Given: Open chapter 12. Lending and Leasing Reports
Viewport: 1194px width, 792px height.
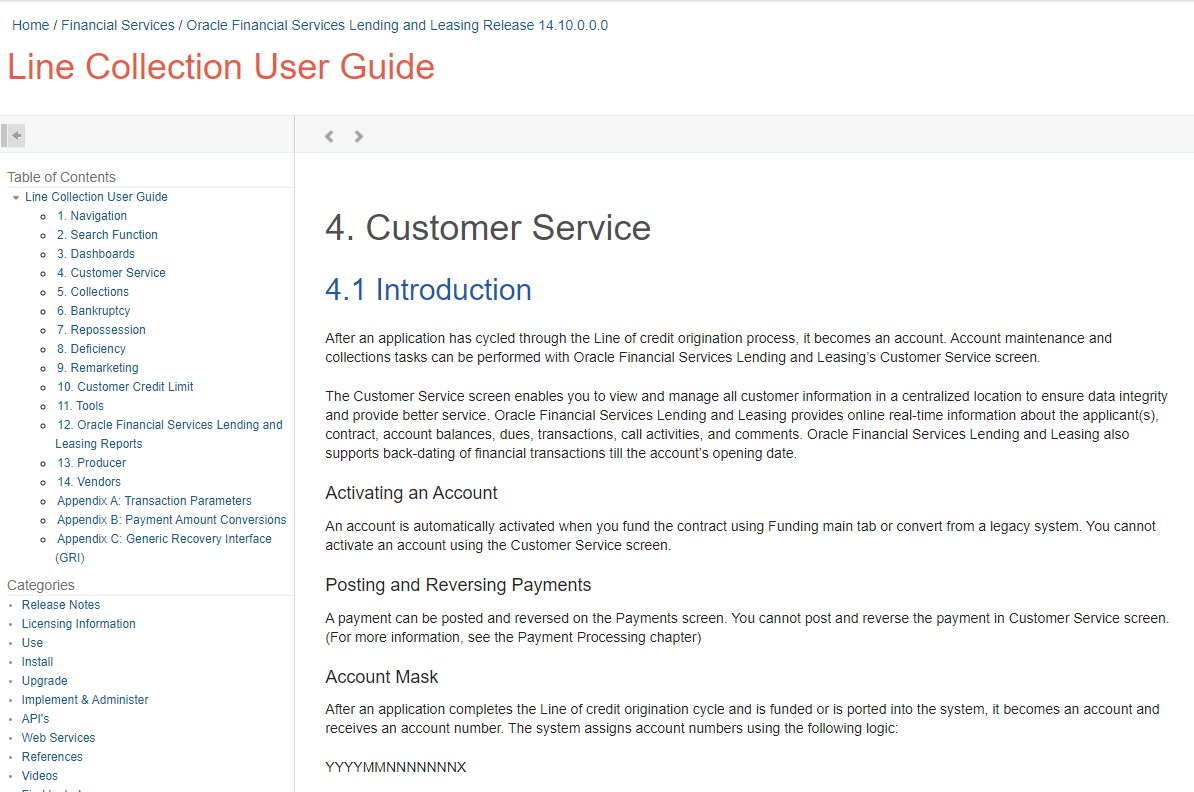Looking at the screenshot, I should (169, 434).
